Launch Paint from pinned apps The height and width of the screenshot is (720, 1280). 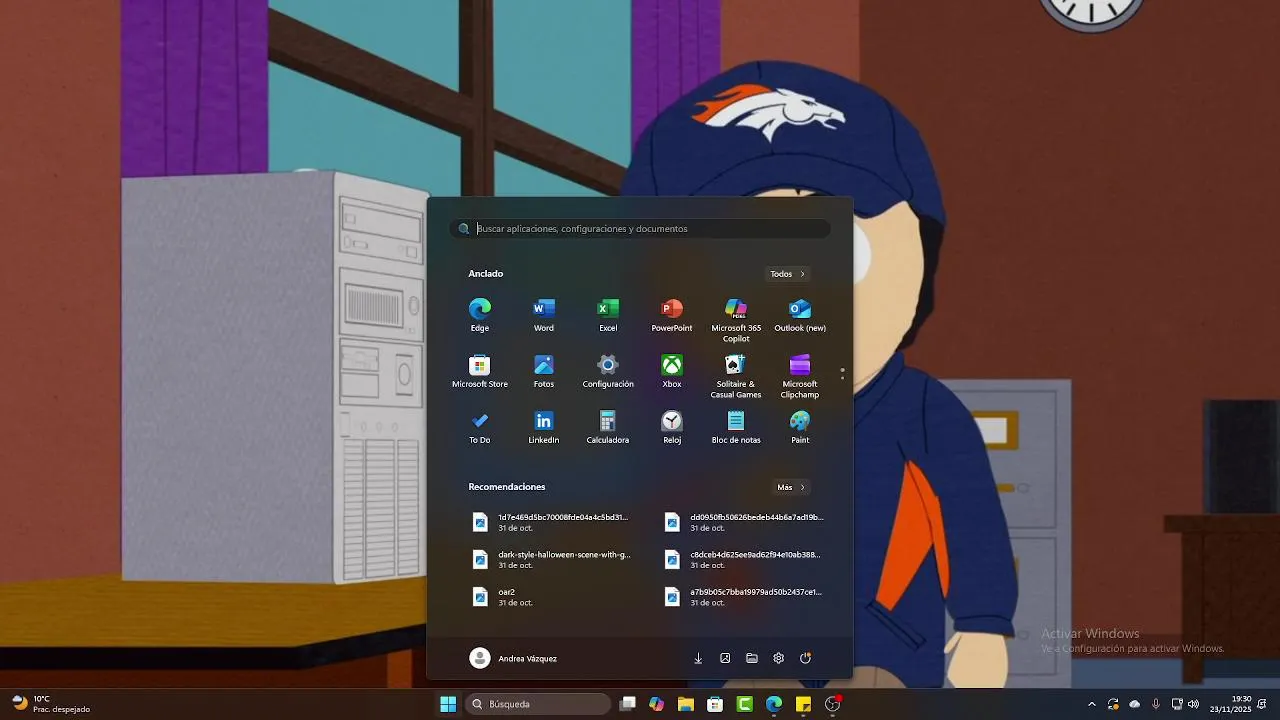tap(800, 427)
